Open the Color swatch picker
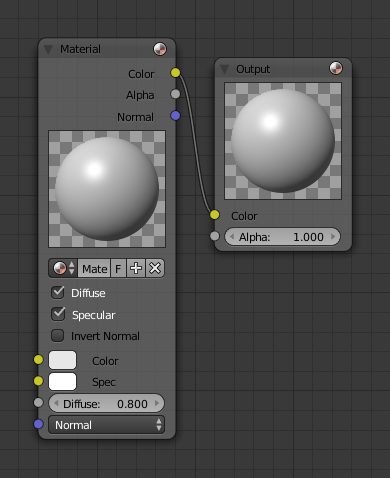390x478 pixels. pyautogui.click(x=63, y=360)
